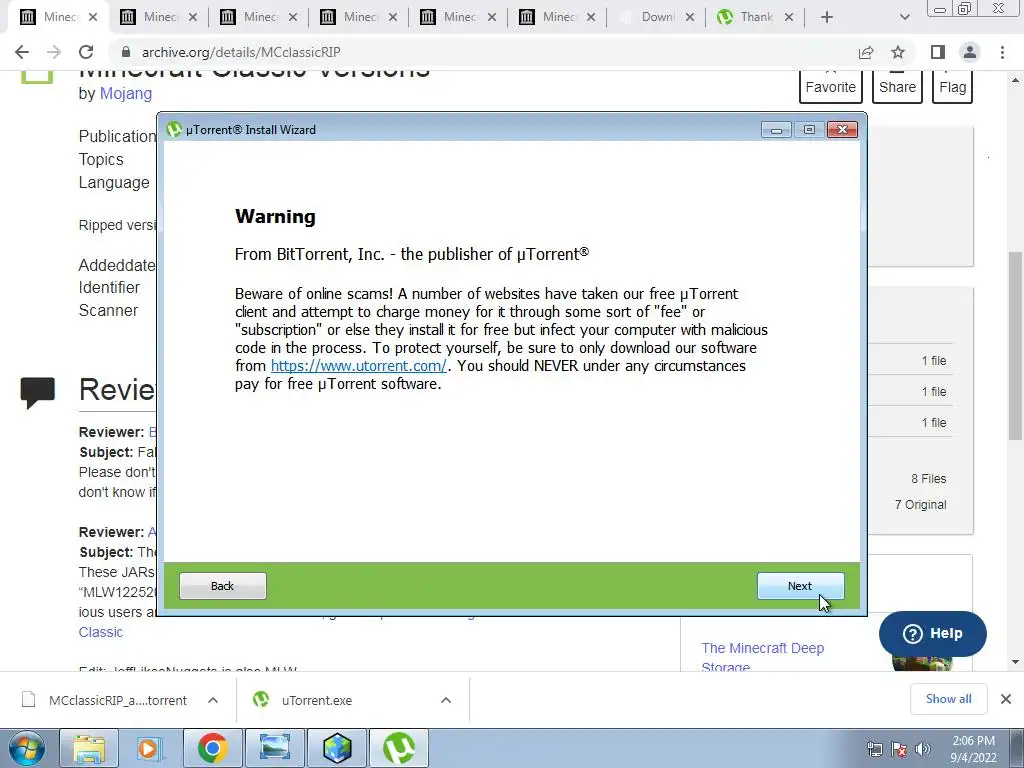The width and height of the screenshot is (1024, 768).
Task: Click Next in the µTorrent Install Wizard
Action: coord(800,586)
